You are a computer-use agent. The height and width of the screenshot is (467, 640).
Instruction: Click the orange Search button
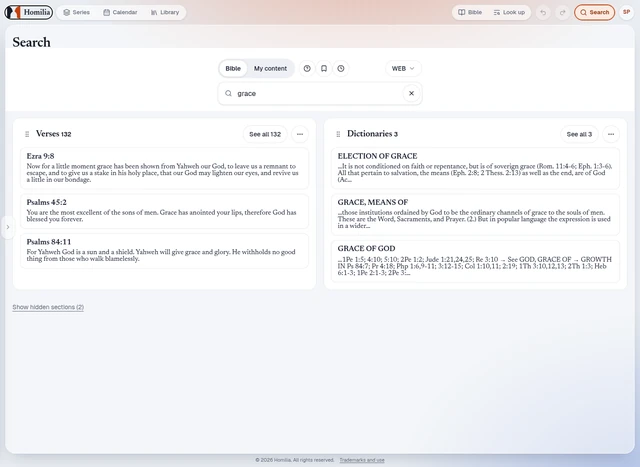click(594, 12)
